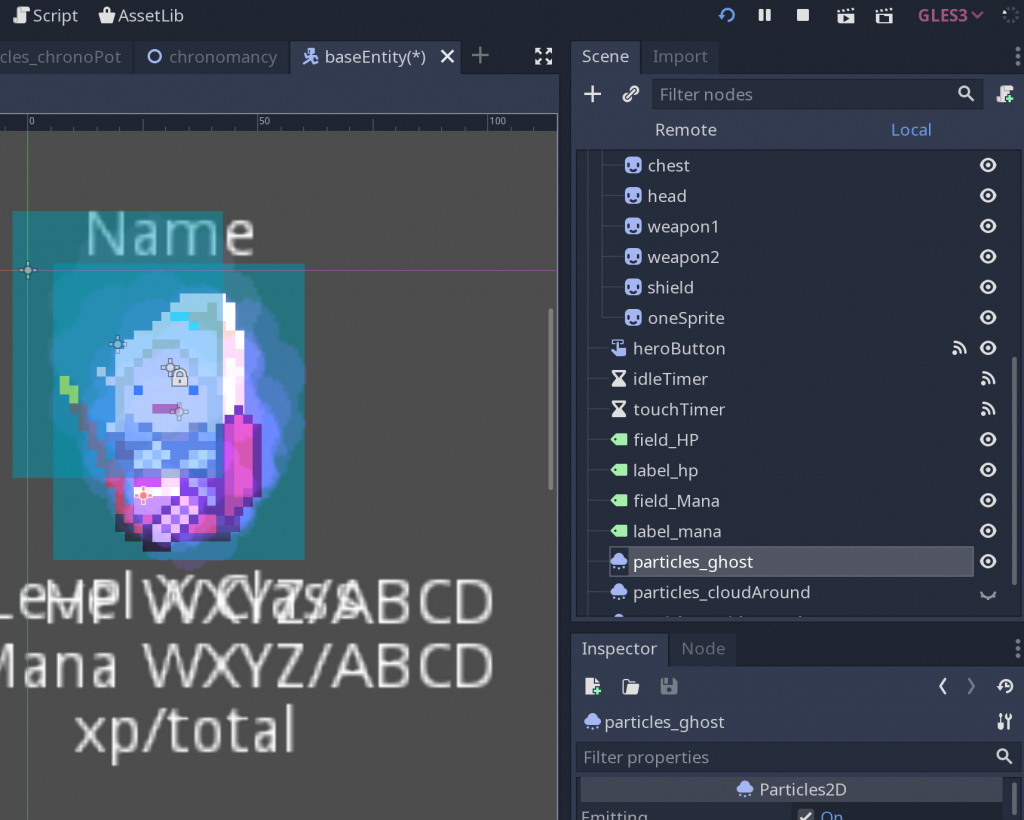Viewport: 1024px width, 820px height.
Task: Click the signal icon on idleTimer
Action: [x=988, y=378]
